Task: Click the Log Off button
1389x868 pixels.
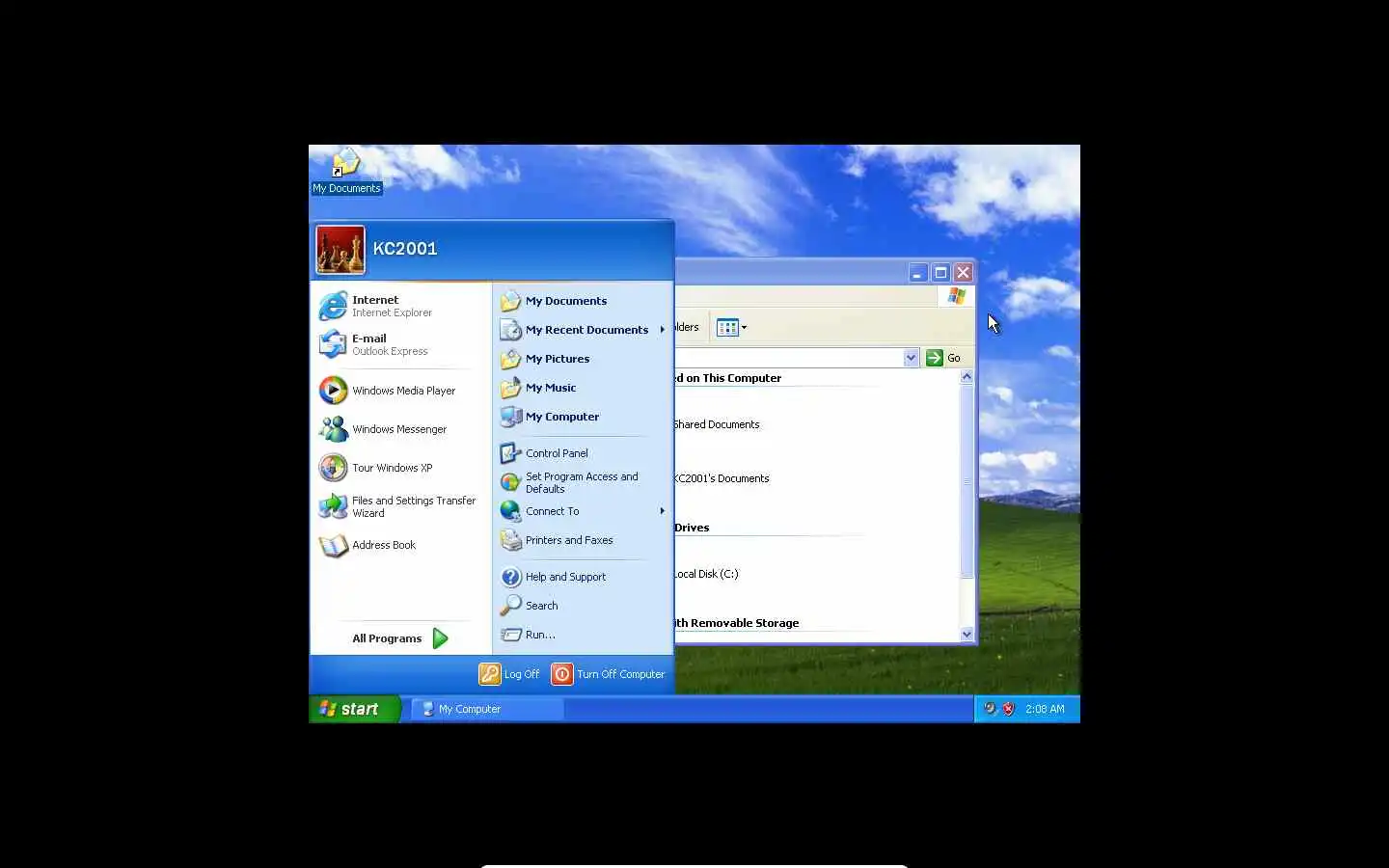Action: coord(510,674)
